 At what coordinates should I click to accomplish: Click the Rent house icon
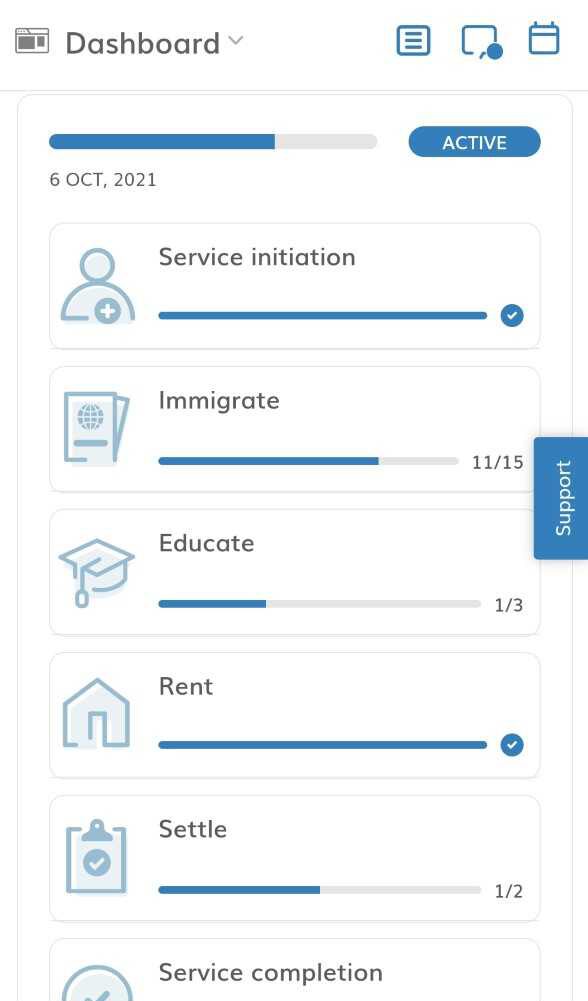pyautogui.click(x=96, y=713)
